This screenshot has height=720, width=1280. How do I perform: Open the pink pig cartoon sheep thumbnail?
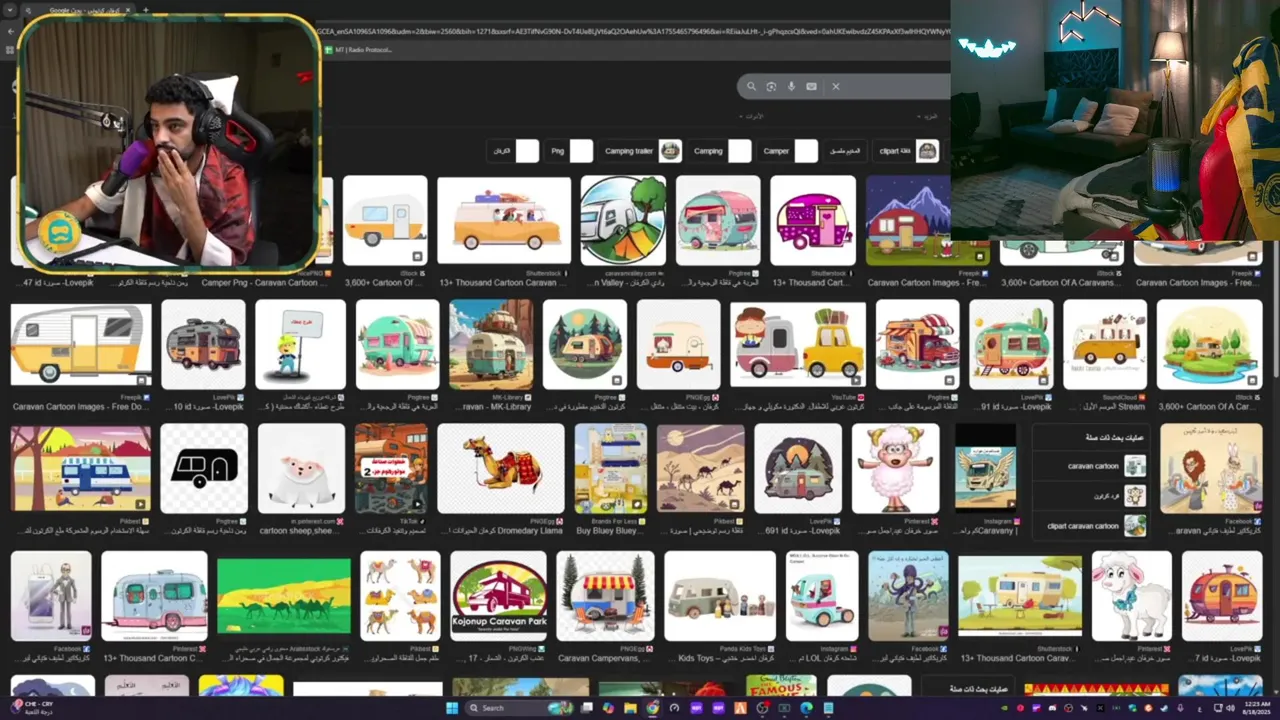[x=301, y=468]
